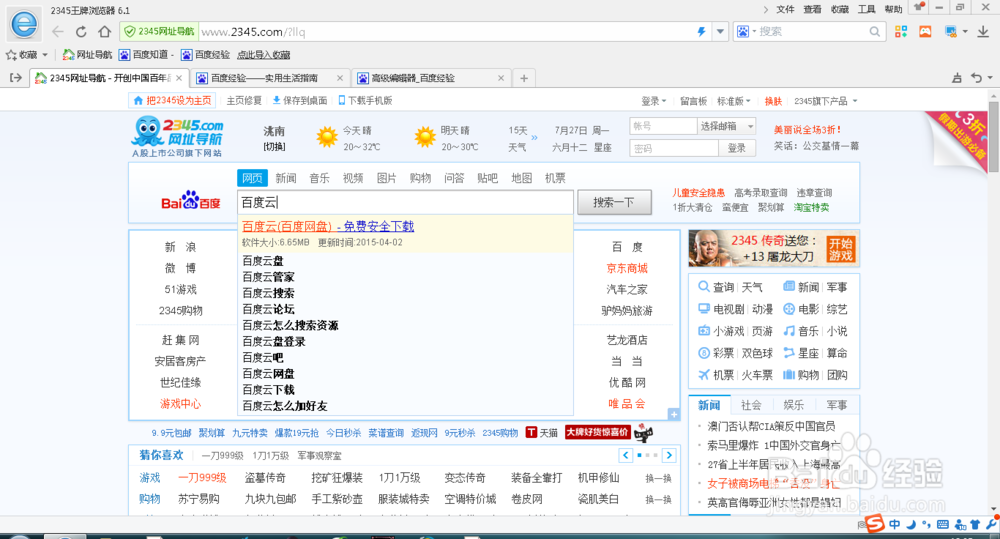This screenshot has width=1000, height=539.
Task: Click 点此导入收藏 link
Action: (x=263, y=55)
